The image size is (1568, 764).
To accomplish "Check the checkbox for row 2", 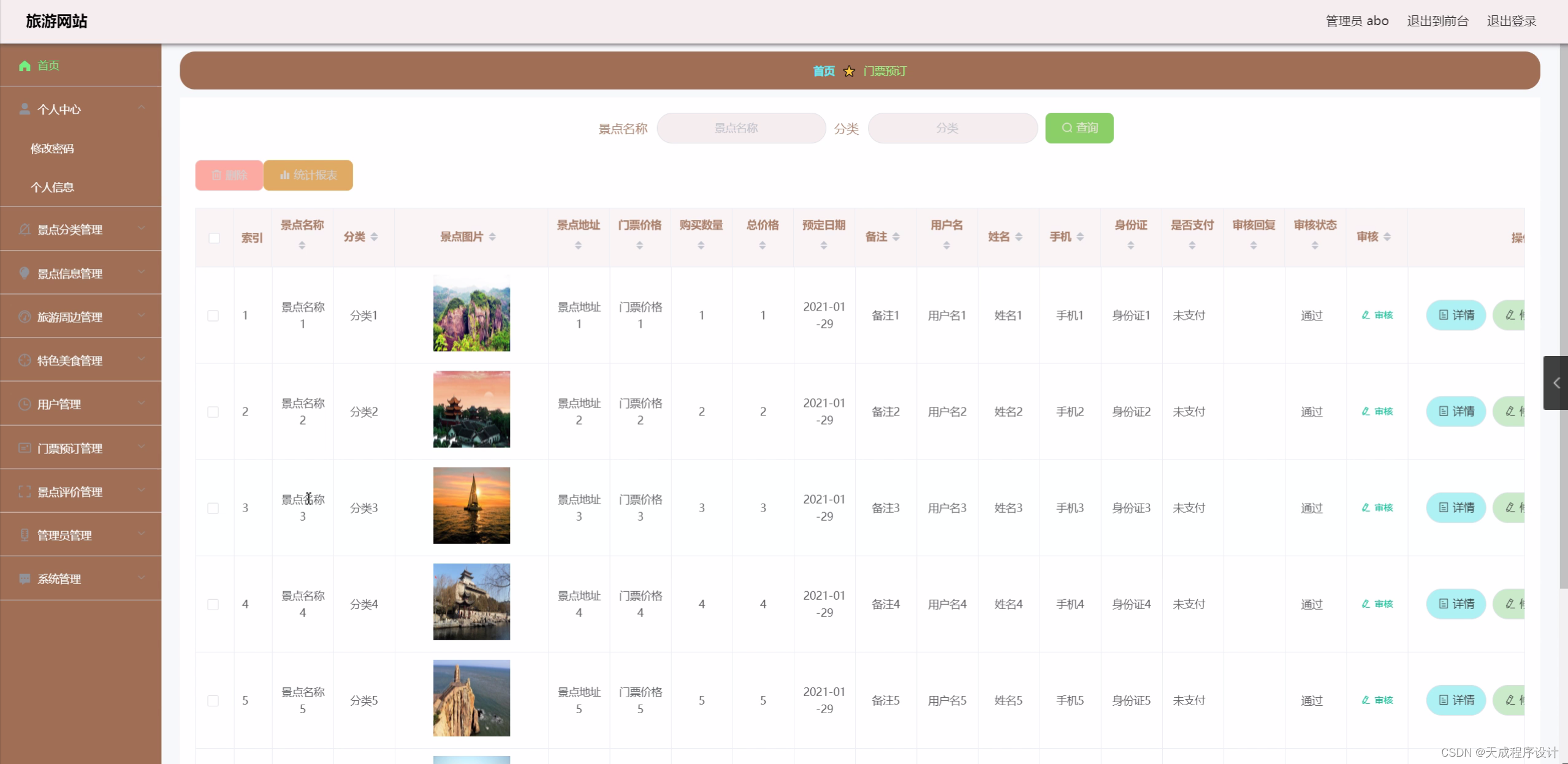I will point(213,412).
